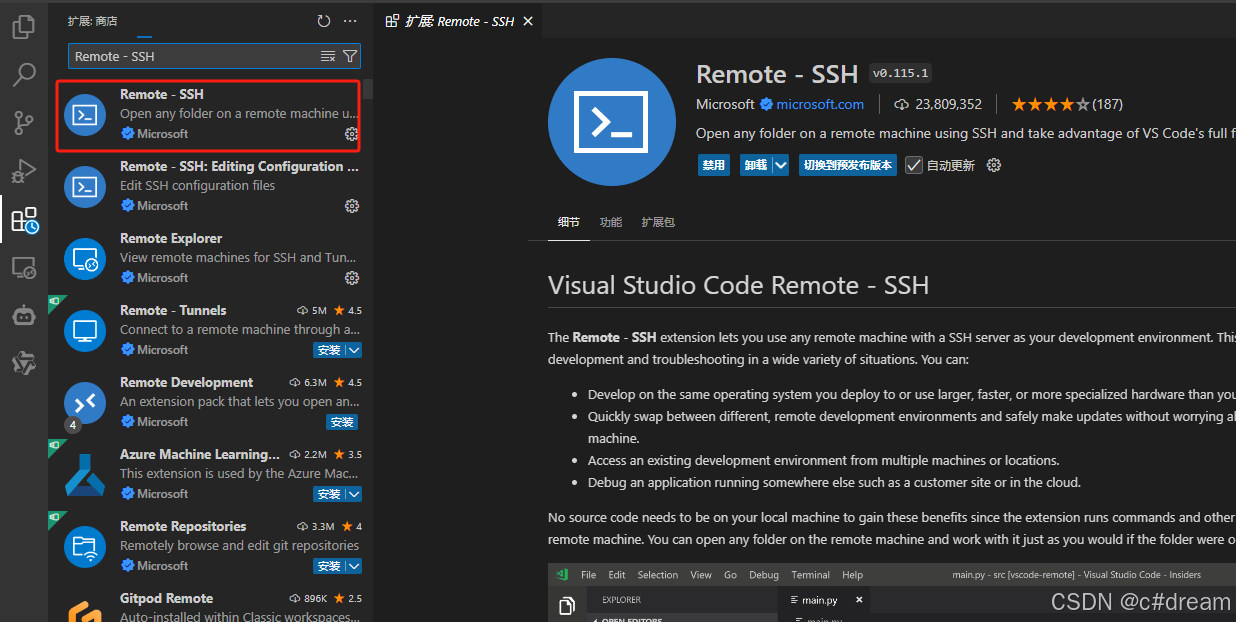Install the Remote Development extension
1236x622 pixels.
343,422
